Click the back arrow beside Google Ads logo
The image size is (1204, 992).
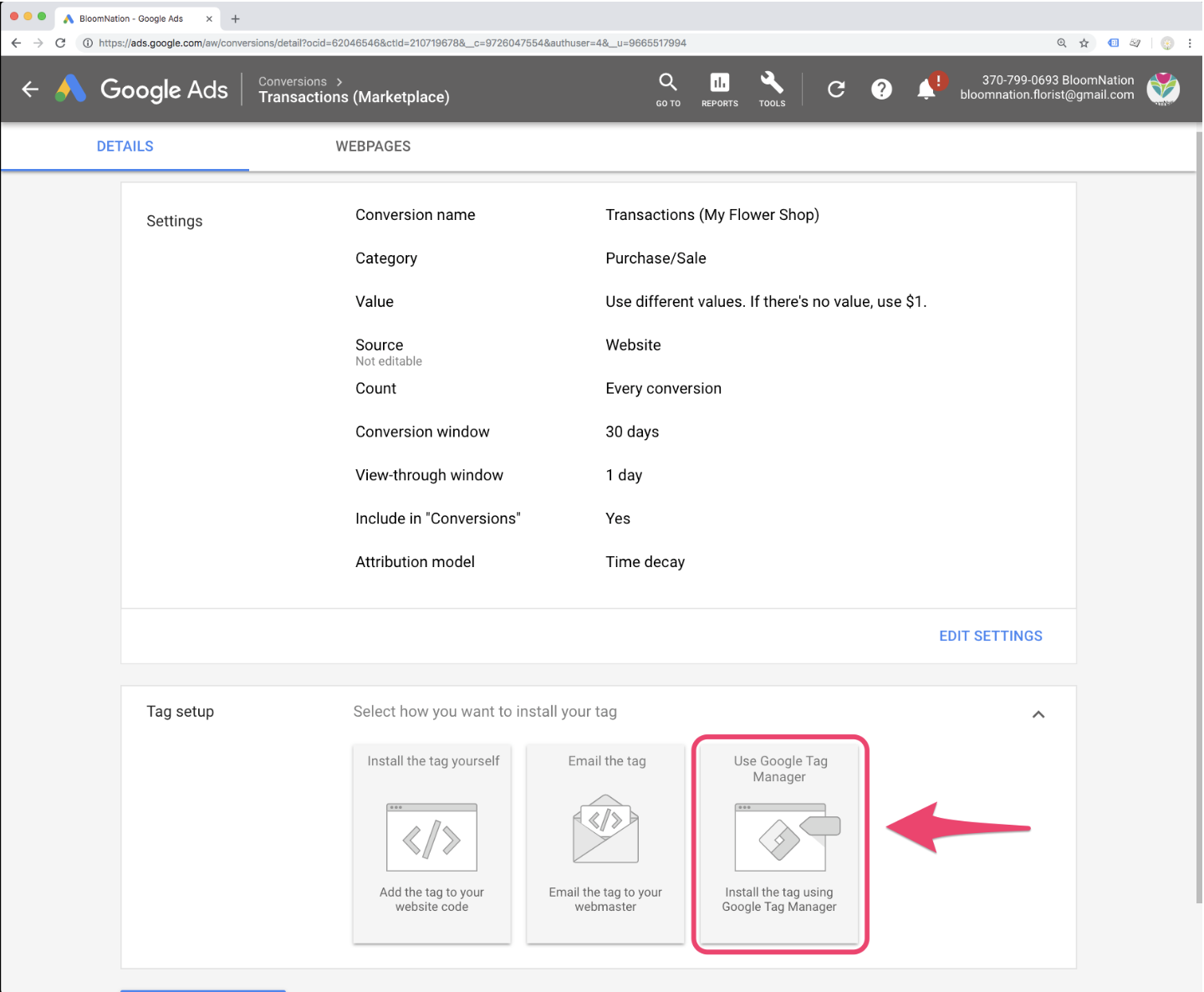pos(30,89)
